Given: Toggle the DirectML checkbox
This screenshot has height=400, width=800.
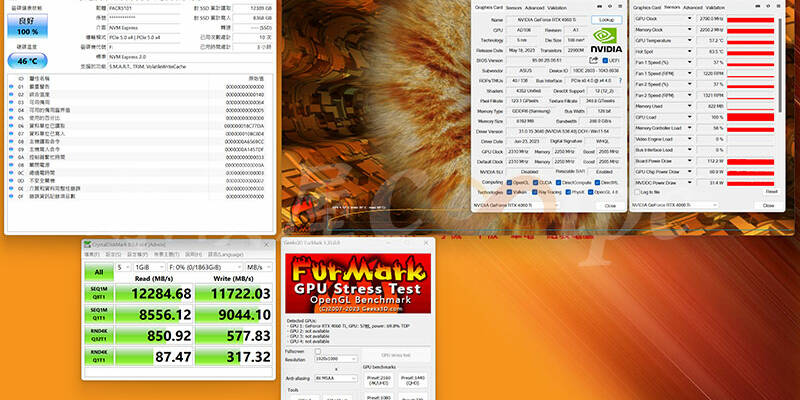Looking at the screenshot, I should click(597, 182).
